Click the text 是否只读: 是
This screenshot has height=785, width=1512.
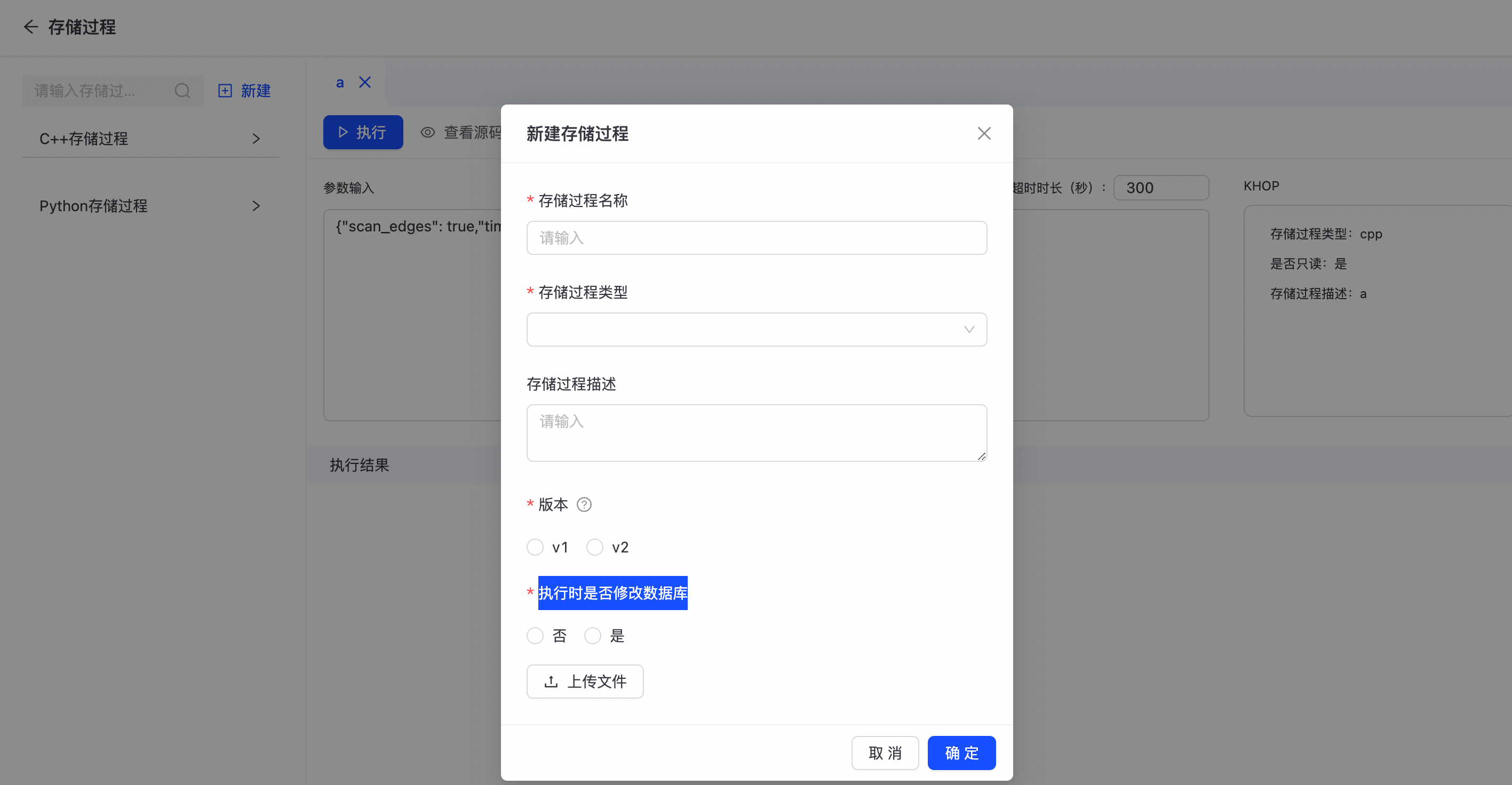point(1308,264)
